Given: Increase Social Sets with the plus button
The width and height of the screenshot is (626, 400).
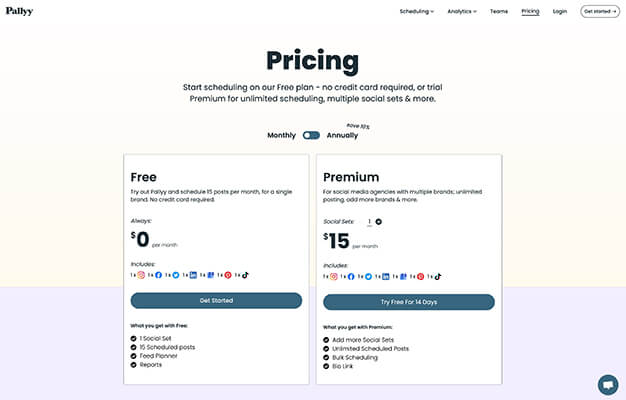Looking at the screenshot, I should (x=379, y=221).
